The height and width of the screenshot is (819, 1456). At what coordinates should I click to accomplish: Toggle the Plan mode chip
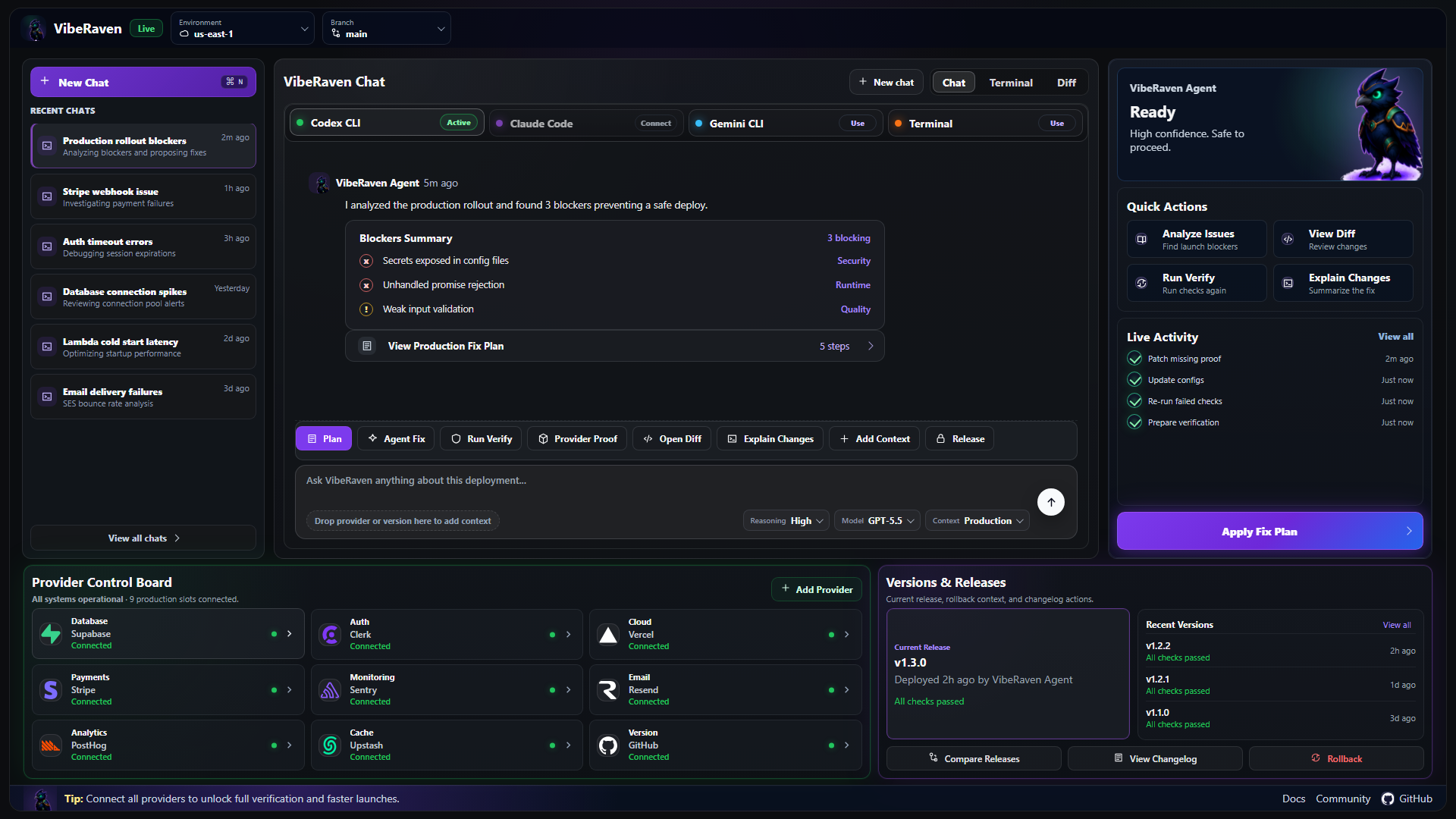[x=324, y=439]
